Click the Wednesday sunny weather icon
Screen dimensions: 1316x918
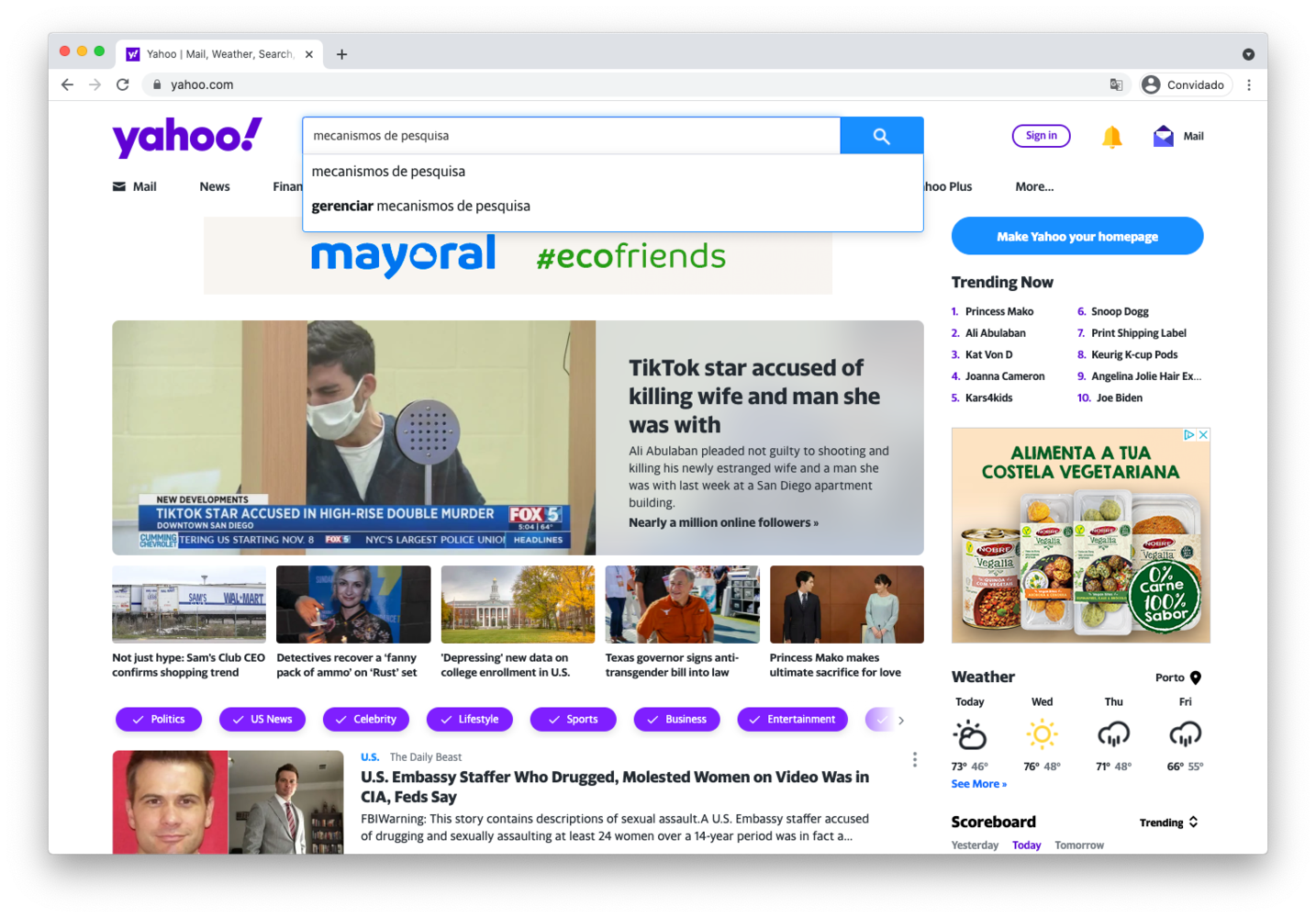[1042, 734]
